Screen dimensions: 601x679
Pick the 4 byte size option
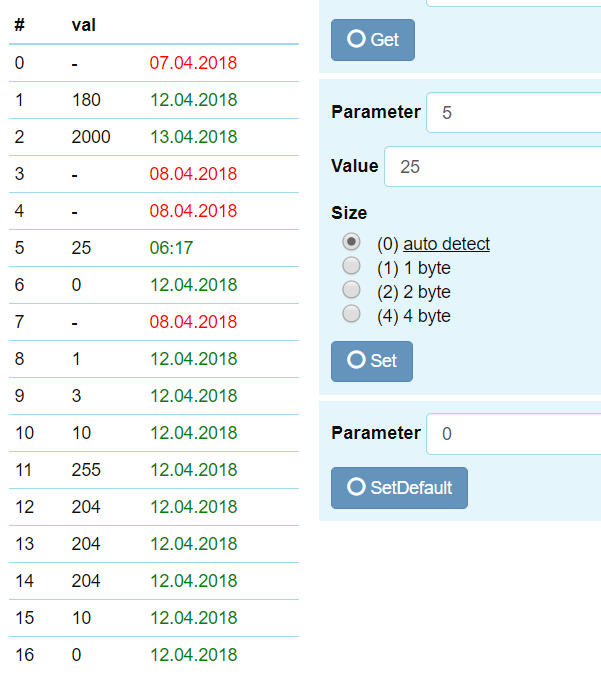(x=351, y=314)
